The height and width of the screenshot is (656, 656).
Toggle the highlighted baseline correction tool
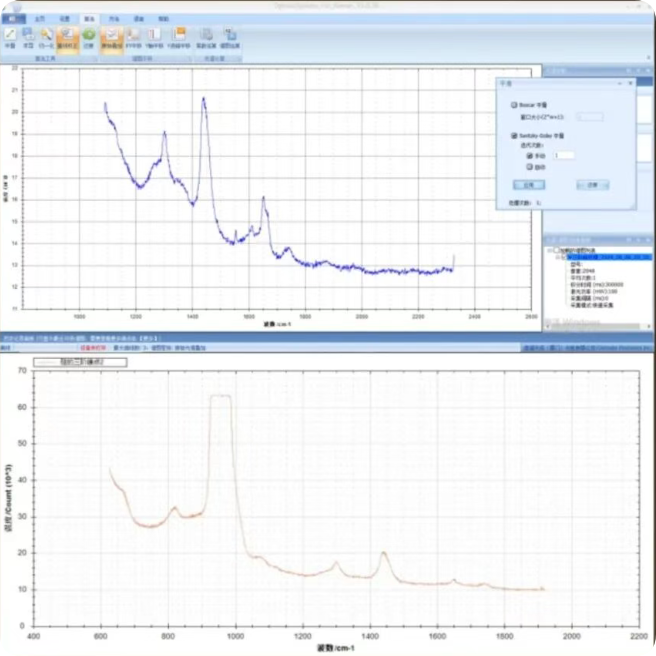pyautogui.click(x=67, y=39)
